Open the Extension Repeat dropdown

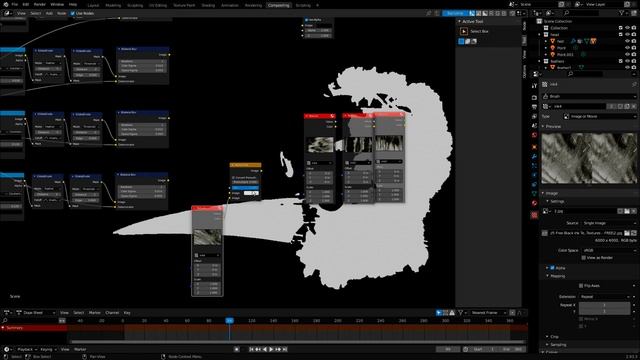(604, 297)
